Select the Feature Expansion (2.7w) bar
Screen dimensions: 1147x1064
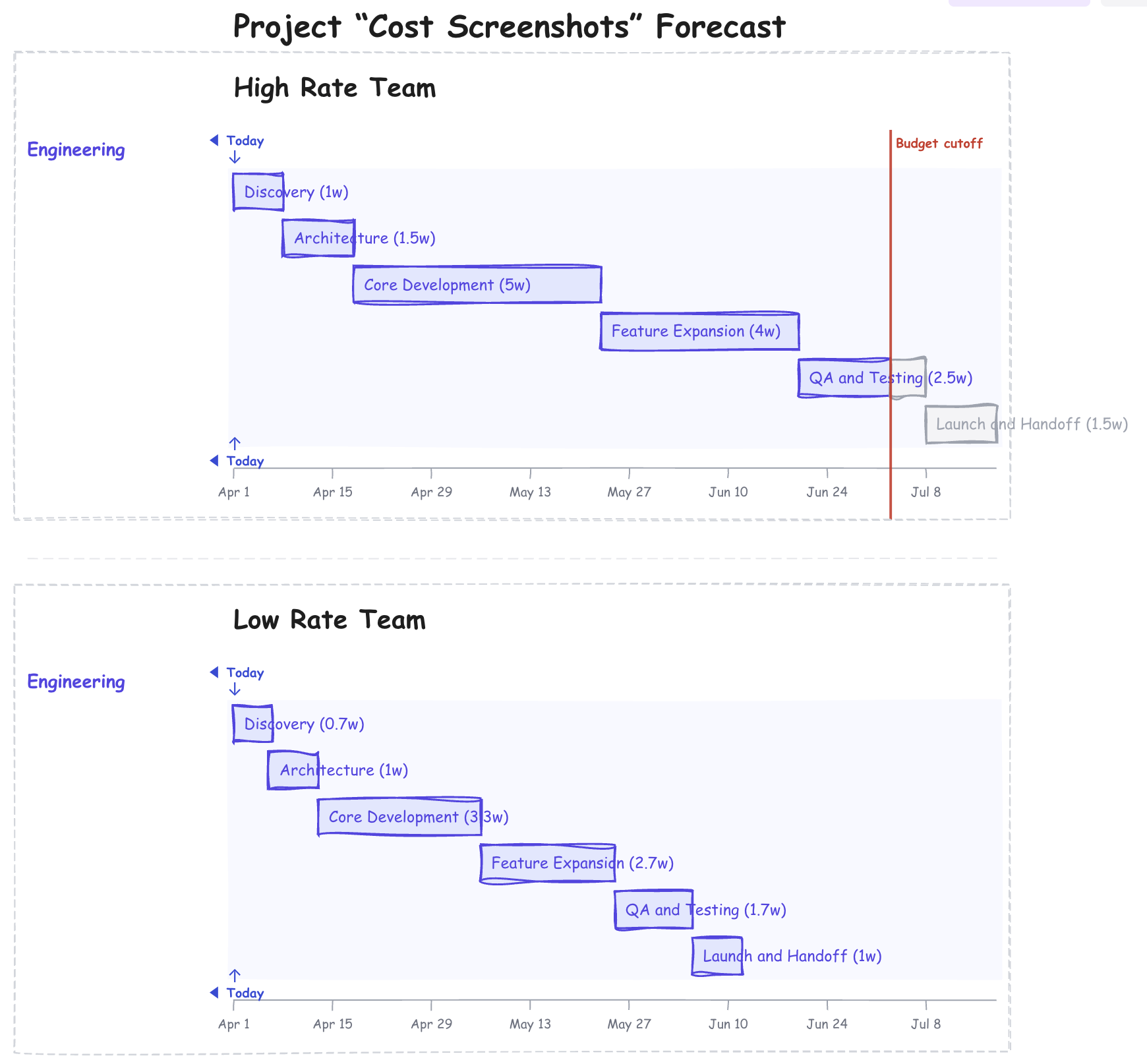point(548,863)
